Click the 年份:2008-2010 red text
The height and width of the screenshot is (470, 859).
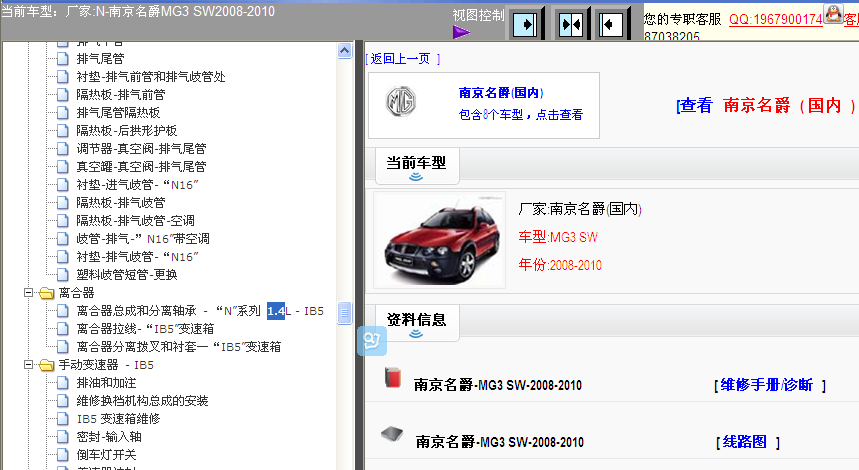[x=560, y=265]
